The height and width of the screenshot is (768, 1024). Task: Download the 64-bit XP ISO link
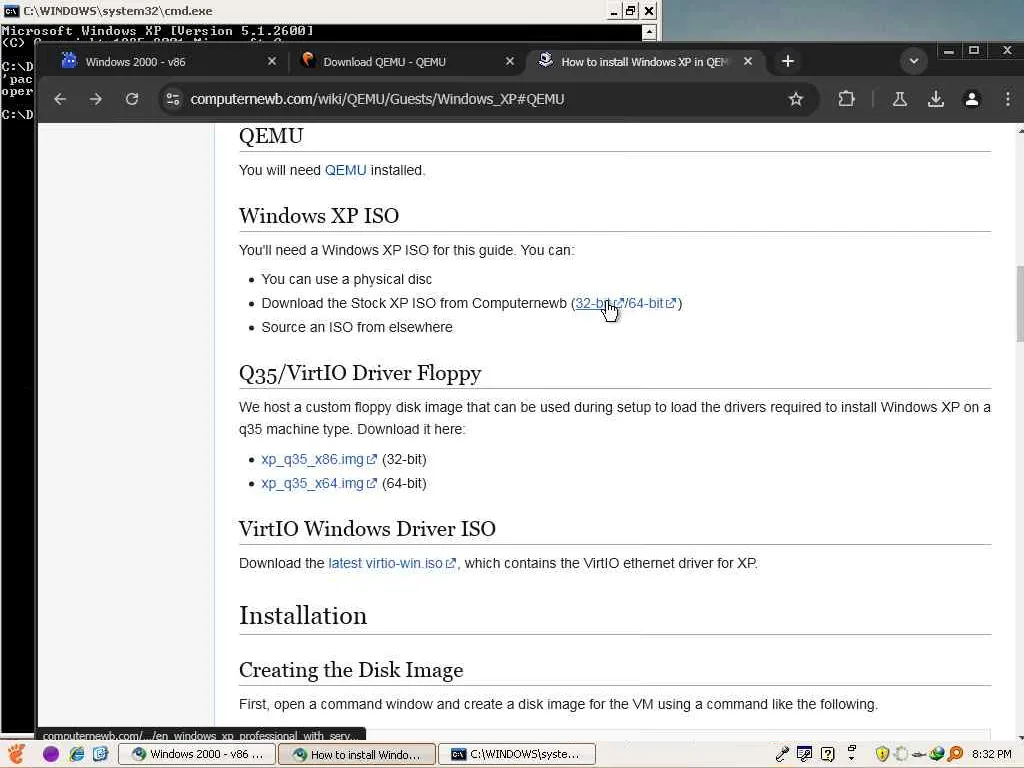(x=652, y=304)
